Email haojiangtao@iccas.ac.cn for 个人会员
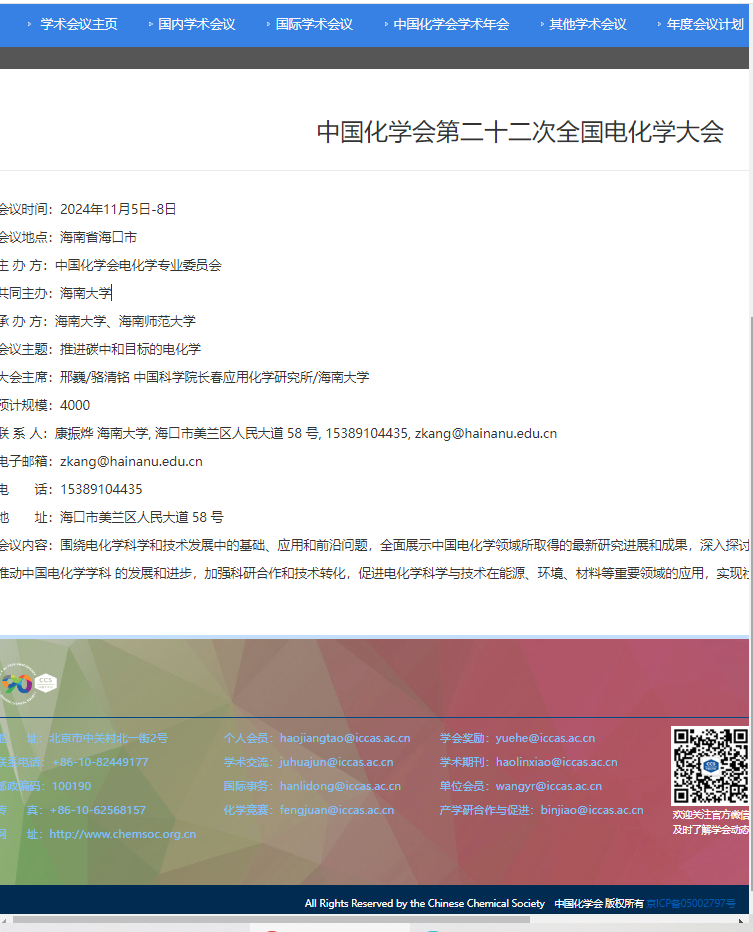Viewport: 753px width, 932px height. point(345,738)
